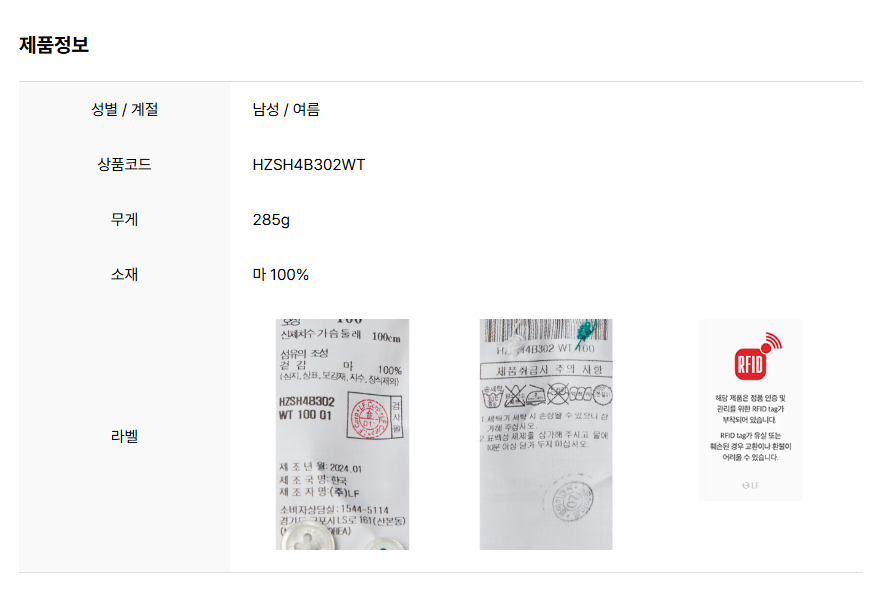Click the red round inspection stamp
886x592 pixels.
coord(368,419)
